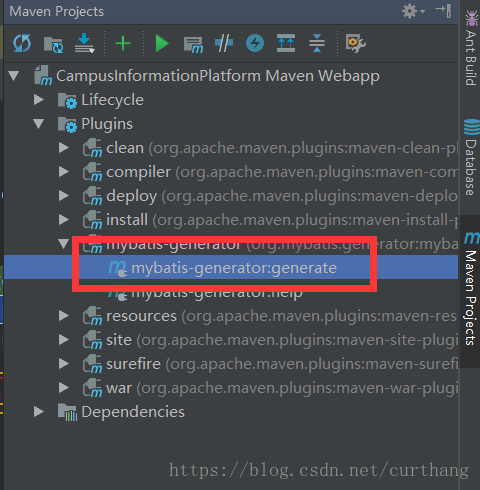Select the deploy plugin row

tap(231, 196)
